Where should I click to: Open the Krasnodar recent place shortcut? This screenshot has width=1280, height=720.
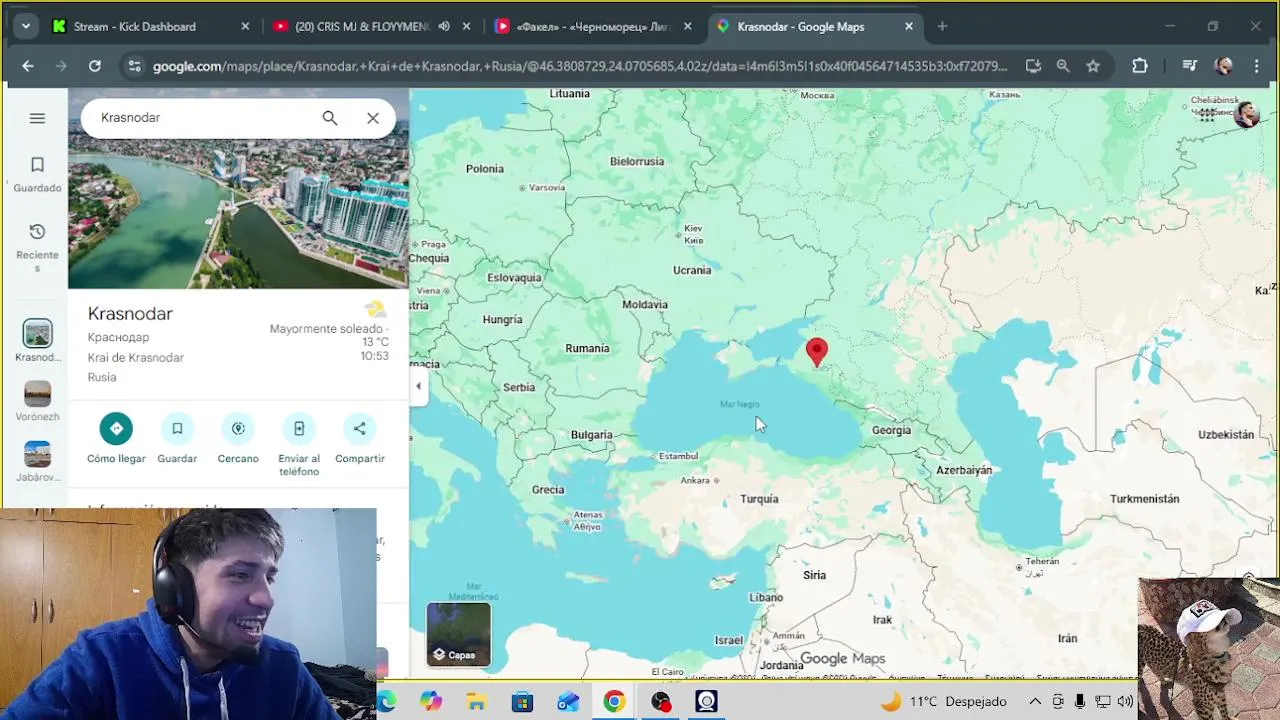(x=37, y=341)
